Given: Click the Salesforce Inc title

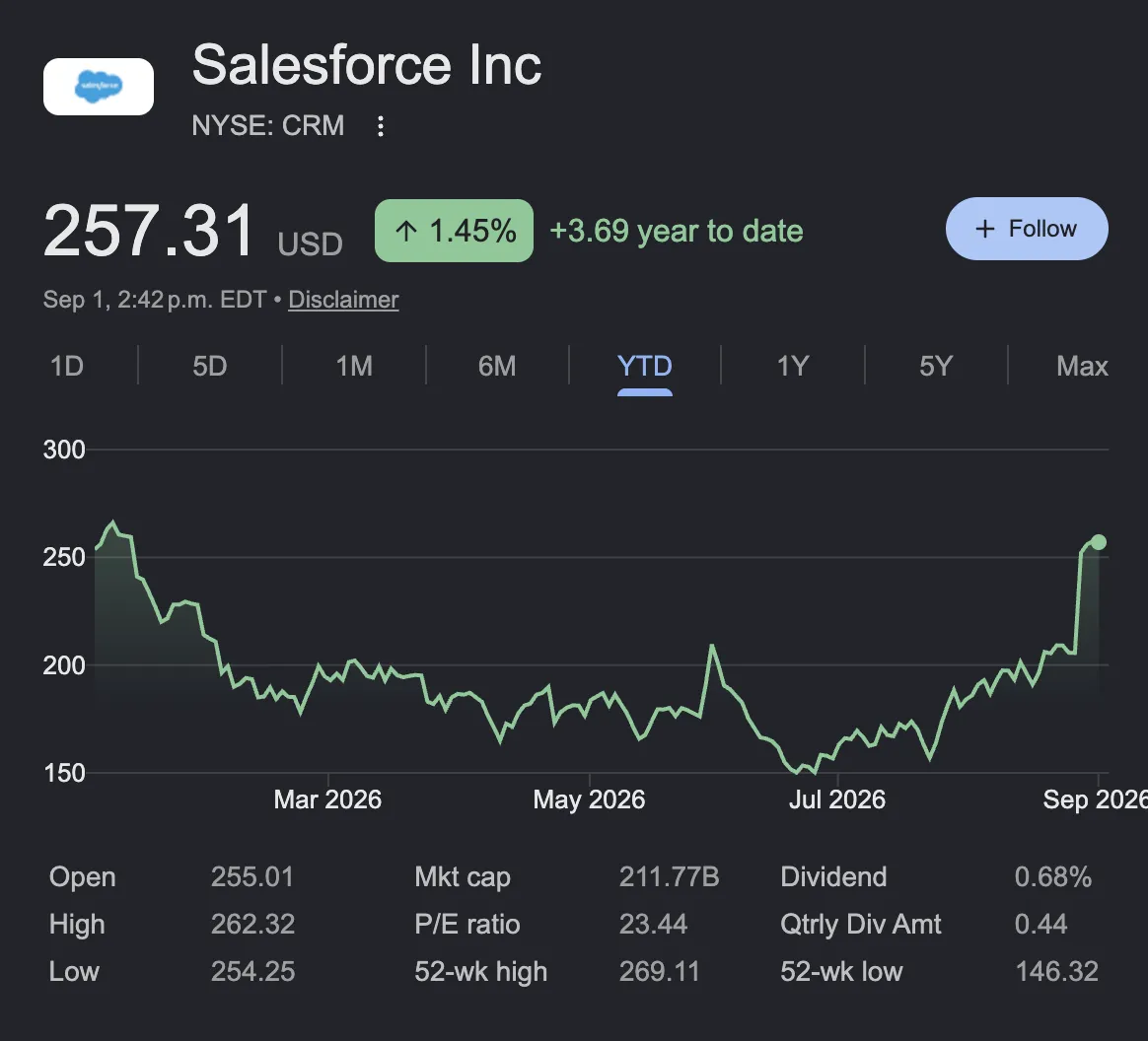Looking at the screenshot, I should [x=367, y=65].
